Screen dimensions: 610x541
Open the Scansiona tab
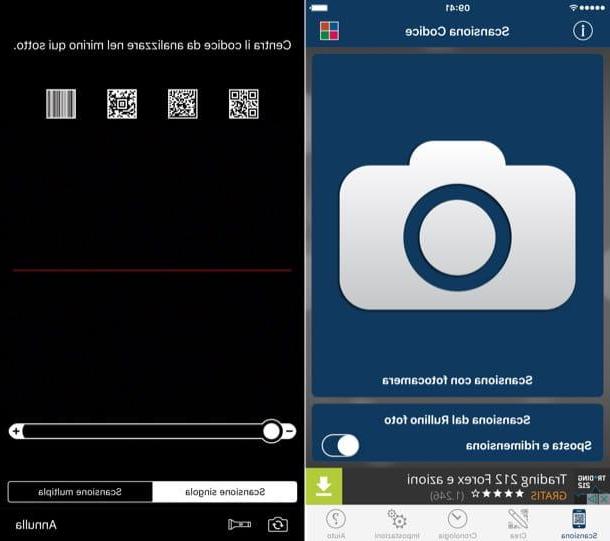(579, 523)
